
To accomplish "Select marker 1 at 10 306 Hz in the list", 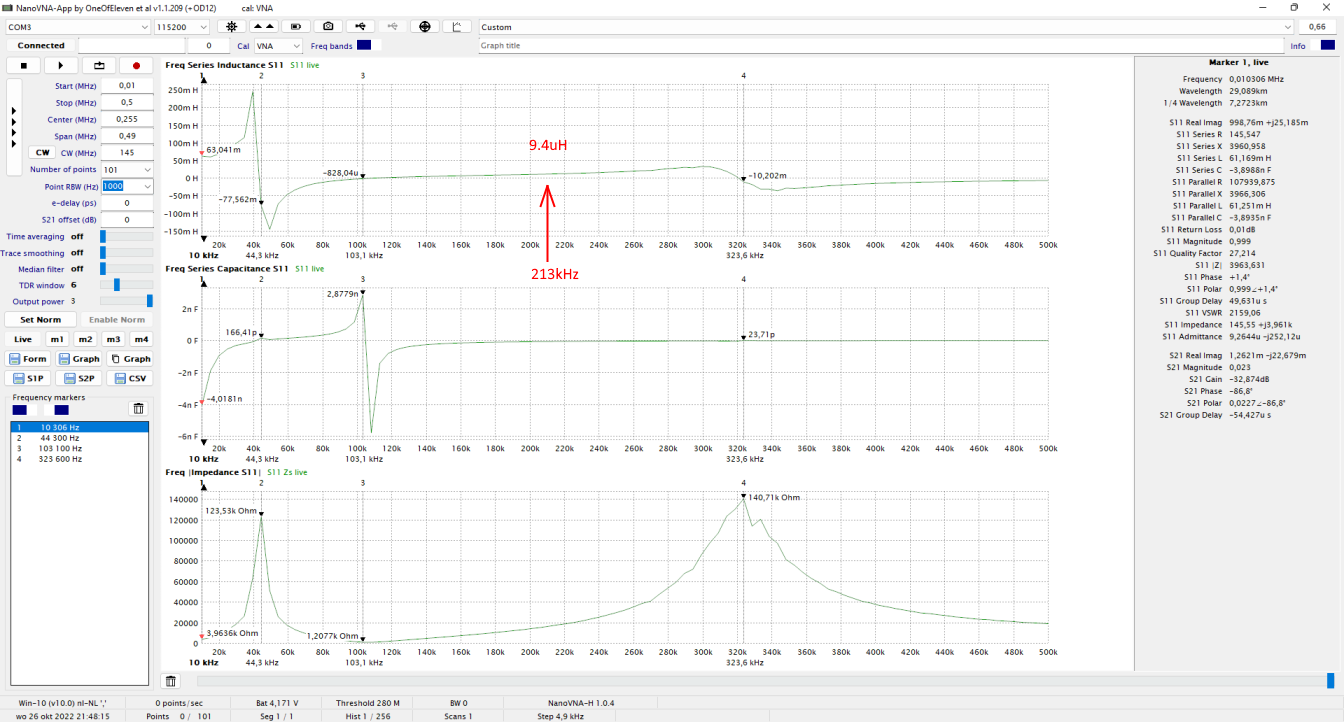I will (79, 427).
